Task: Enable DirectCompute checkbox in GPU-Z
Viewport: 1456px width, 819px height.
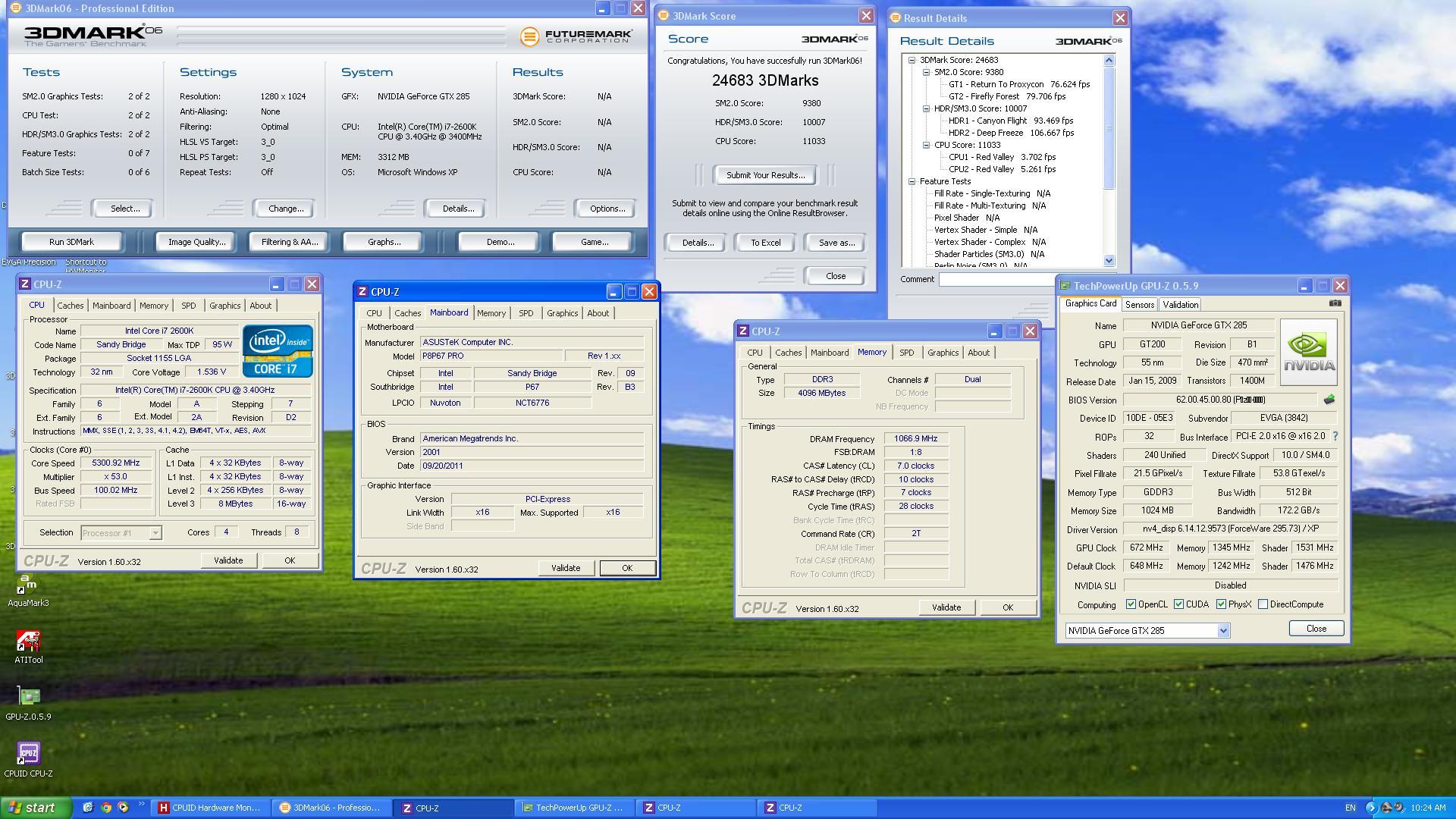Action: coord(1263,604)
